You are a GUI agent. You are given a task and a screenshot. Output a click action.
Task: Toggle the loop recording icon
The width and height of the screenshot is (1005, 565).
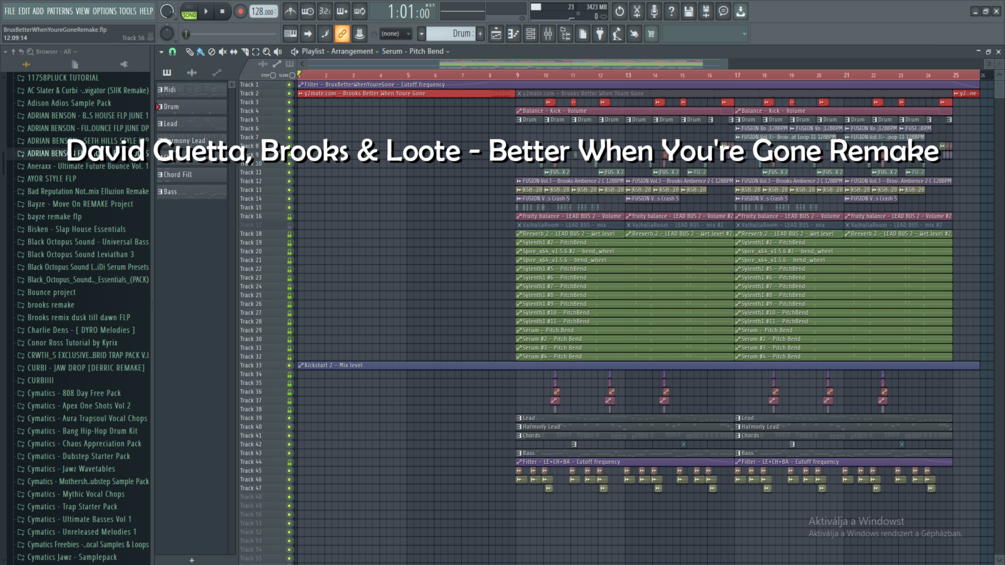[x=360, y=11]
